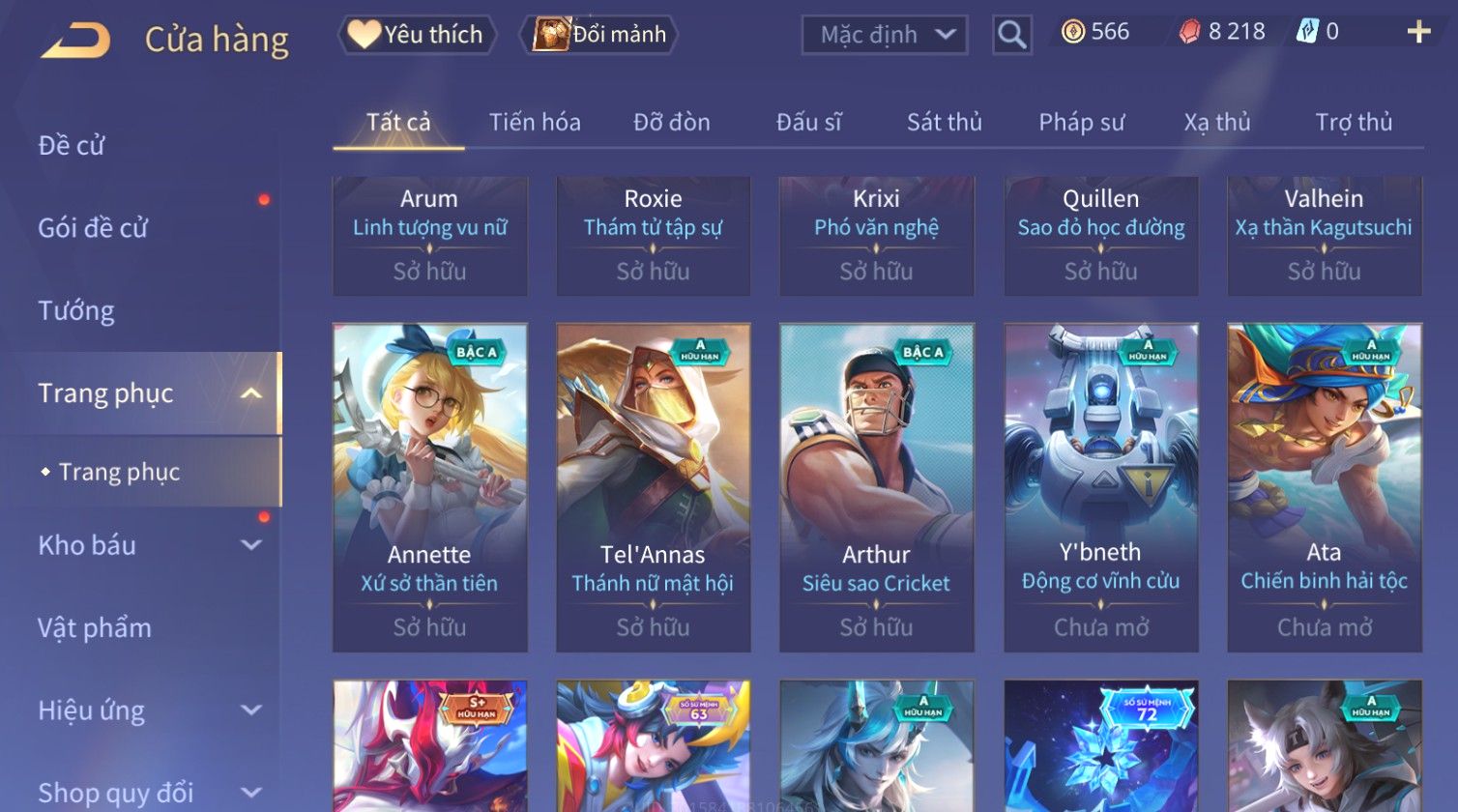Open Gói đề cử in sidebar
1458x812 pixels.
click(93, 228)
